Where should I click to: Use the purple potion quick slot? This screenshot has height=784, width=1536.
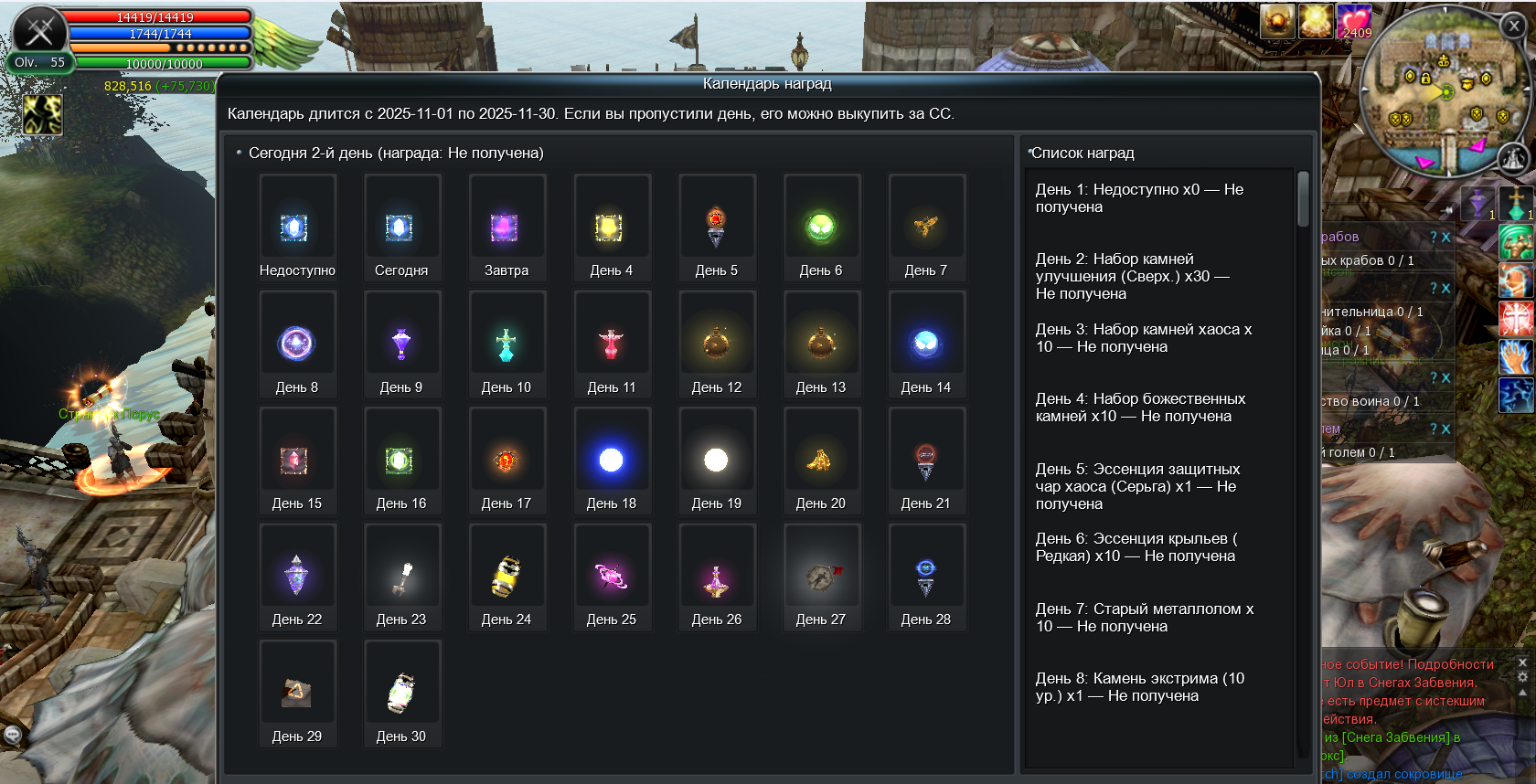coord(1477,203)
